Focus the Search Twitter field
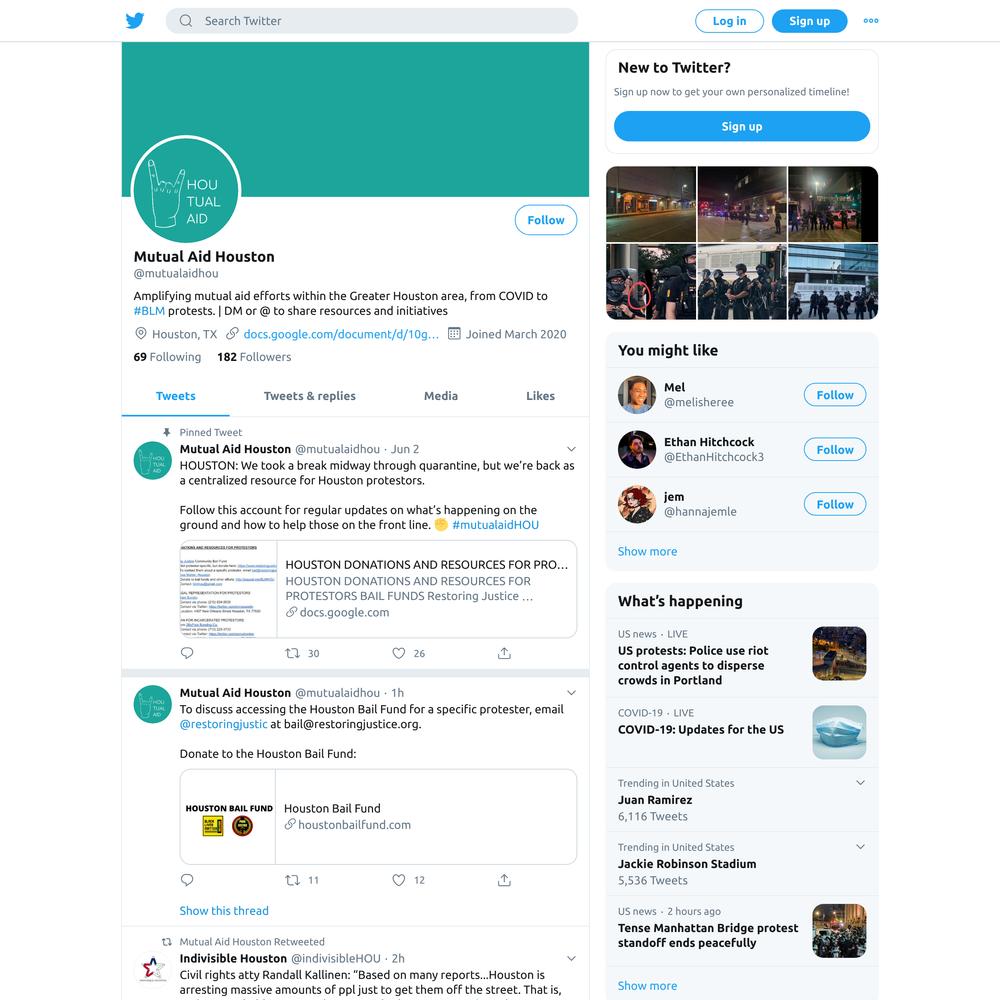The width and height of the screenshot is (1000, 1000). click(372, 20)
